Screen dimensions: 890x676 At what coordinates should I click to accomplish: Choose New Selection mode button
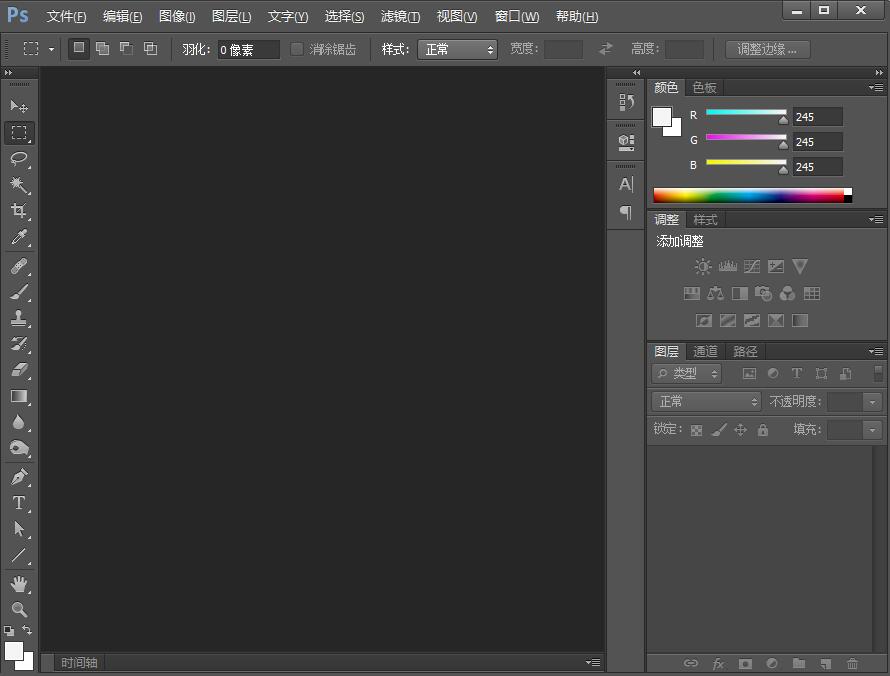click(x=79, y=49)
